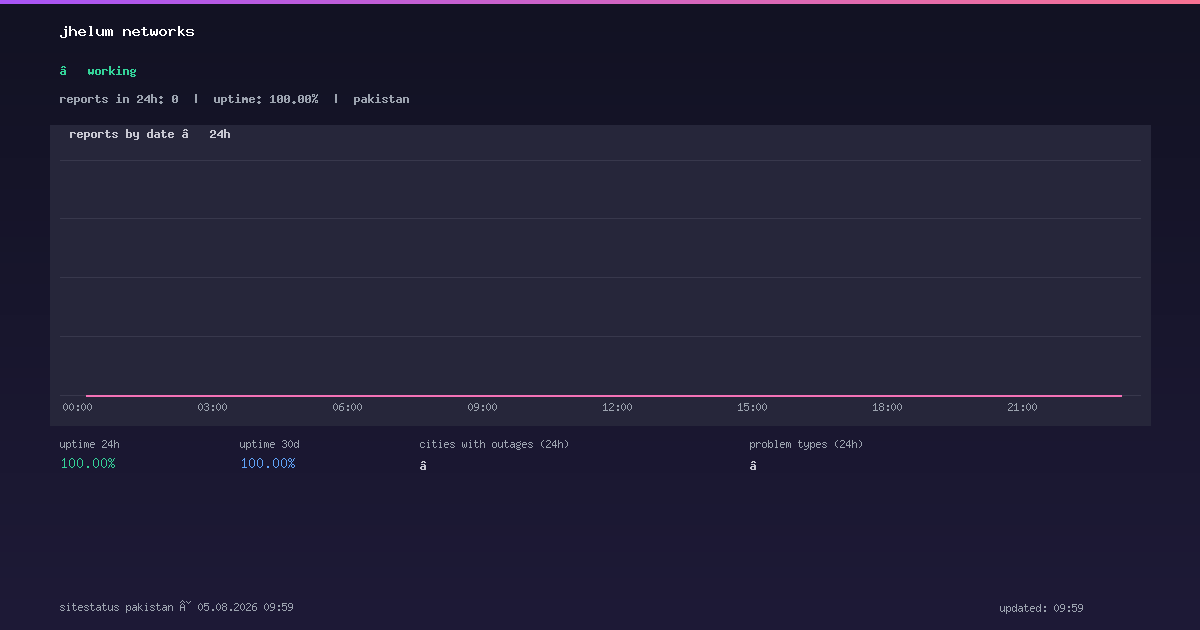Click the 09:00 time axis marker
Screen dimensions: 1200x630
[x=482, y=407]
